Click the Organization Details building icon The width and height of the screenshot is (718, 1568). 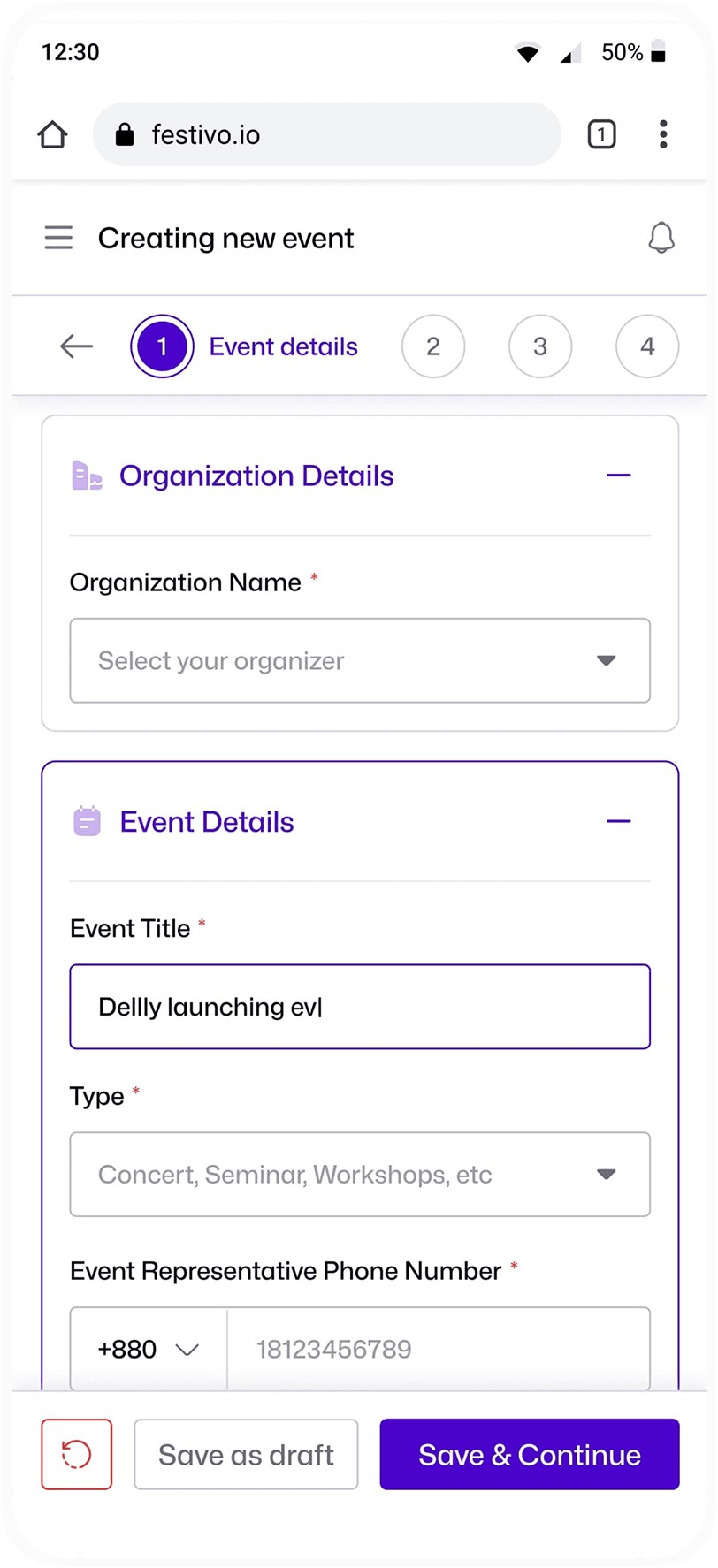point(87,476)
